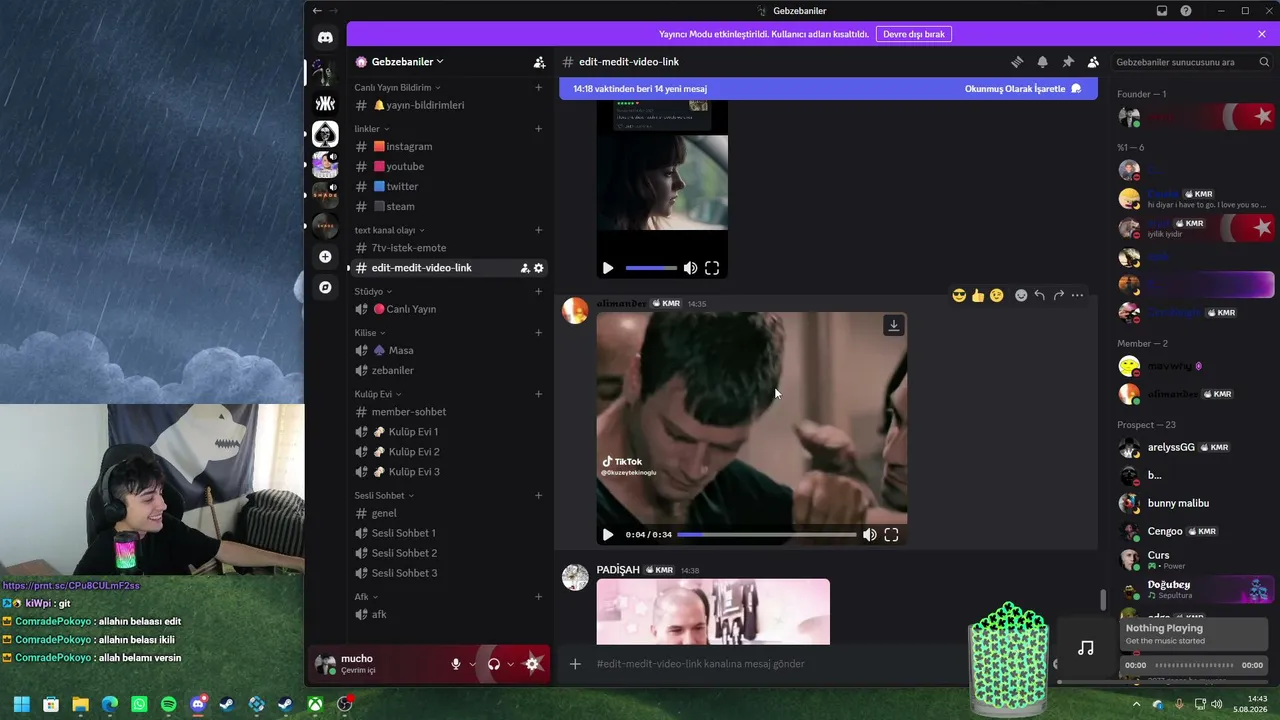Create a channel in the linkler category
The height and width of the screenshot is (720, 1280).
538,129
